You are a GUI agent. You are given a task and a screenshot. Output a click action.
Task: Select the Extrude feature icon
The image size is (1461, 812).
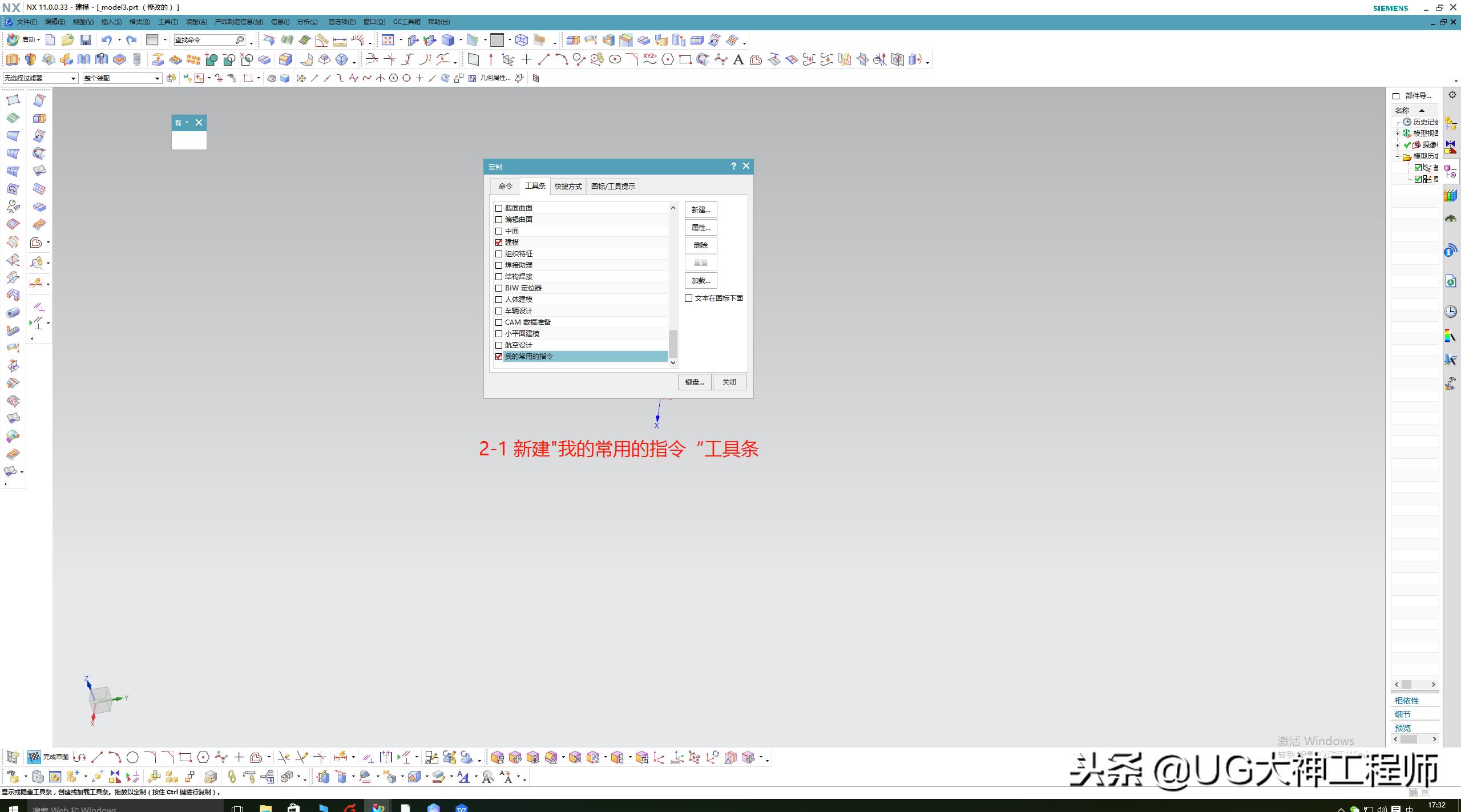pyautogui.click(x=12, y=59)
